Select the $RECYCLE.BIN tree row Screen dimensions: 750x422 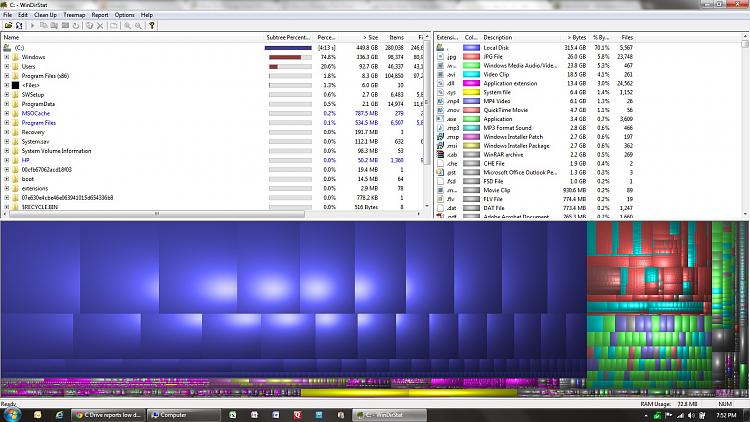[x=213, y=207]
